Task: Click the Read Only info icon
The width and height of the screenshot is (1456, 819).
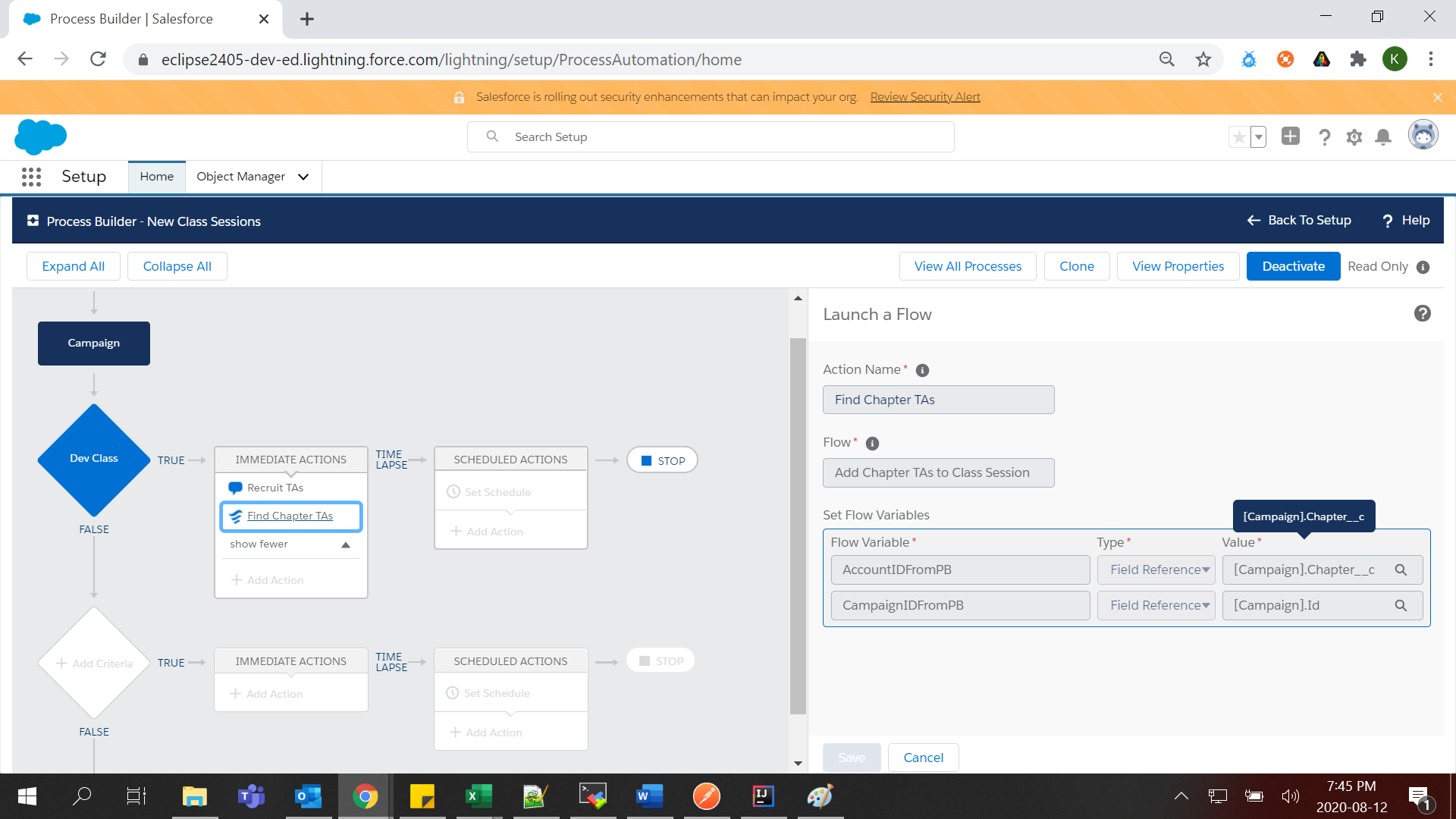Action: (1423, 267)
